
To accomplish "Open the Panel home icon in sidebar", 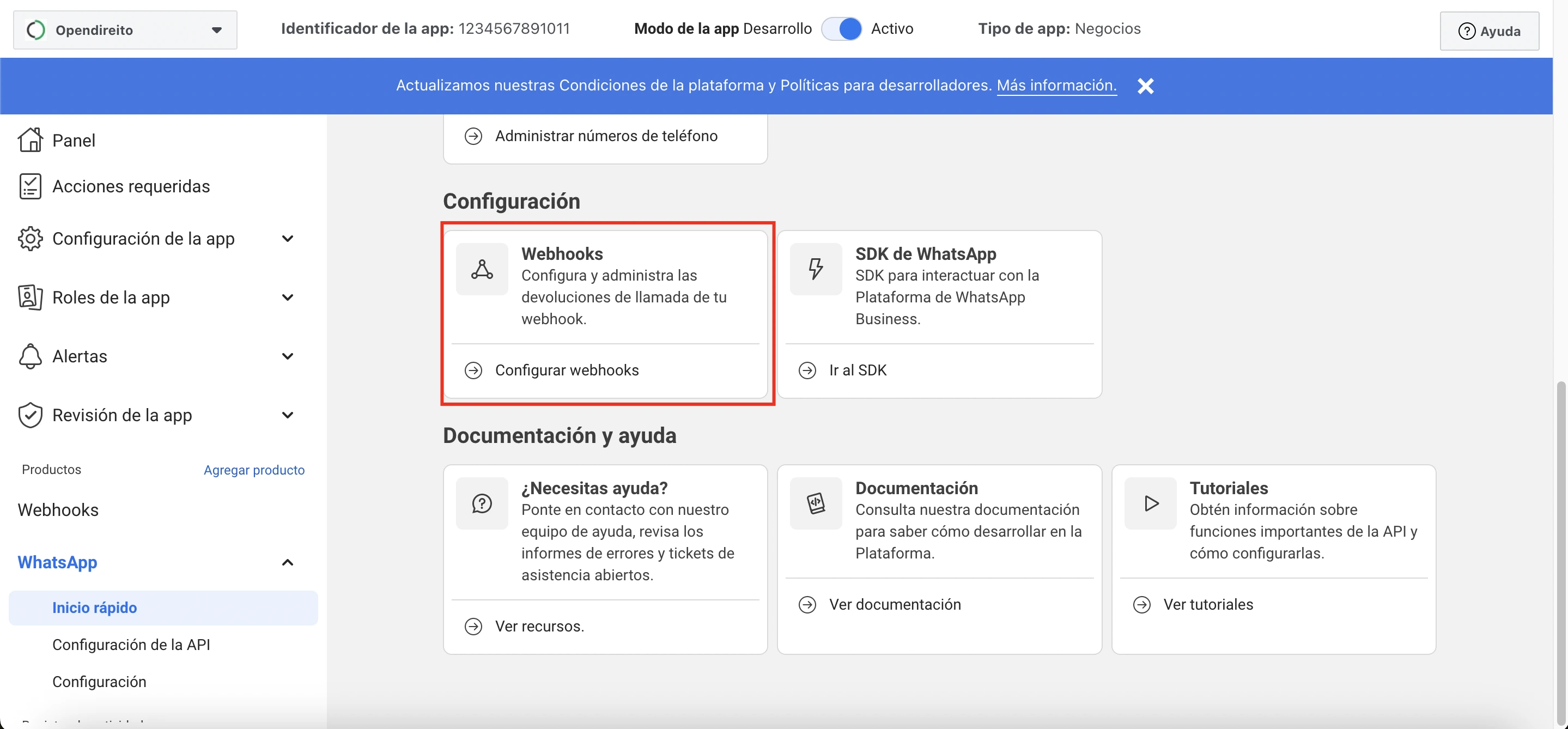I will pyautogui.click(x=30, y=139).
